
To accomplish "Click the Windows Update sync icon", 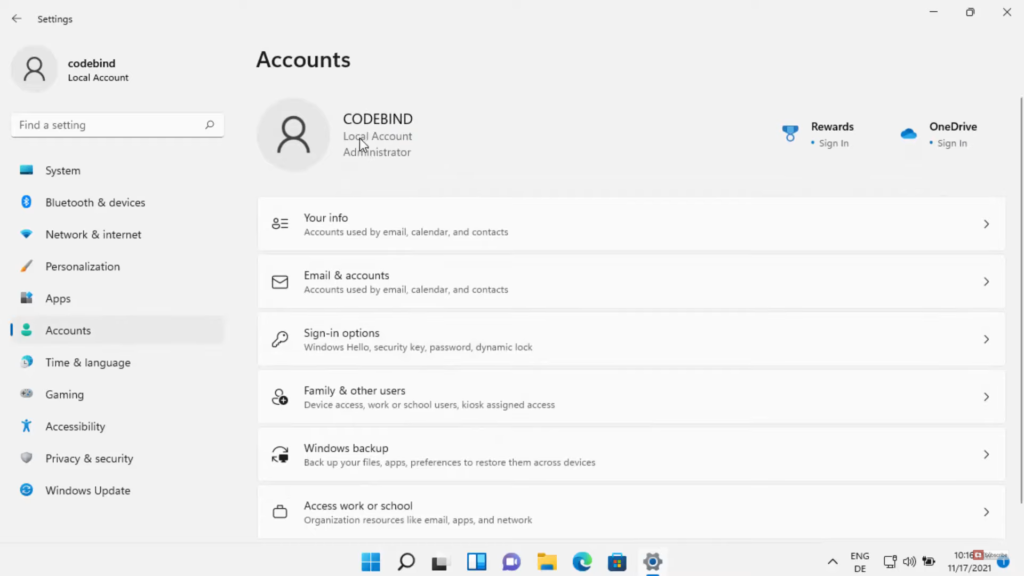I will point(26,490).
